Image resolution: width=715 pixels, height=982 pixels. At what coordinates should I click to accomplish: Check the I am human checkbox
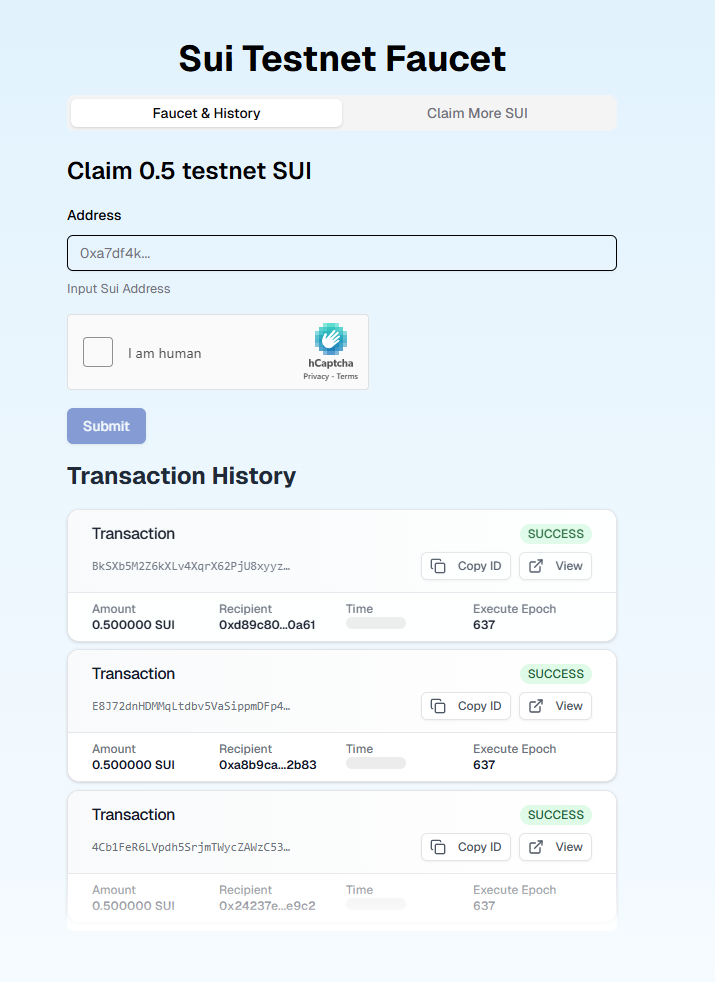pyautogui.click(x=98, y=352)
